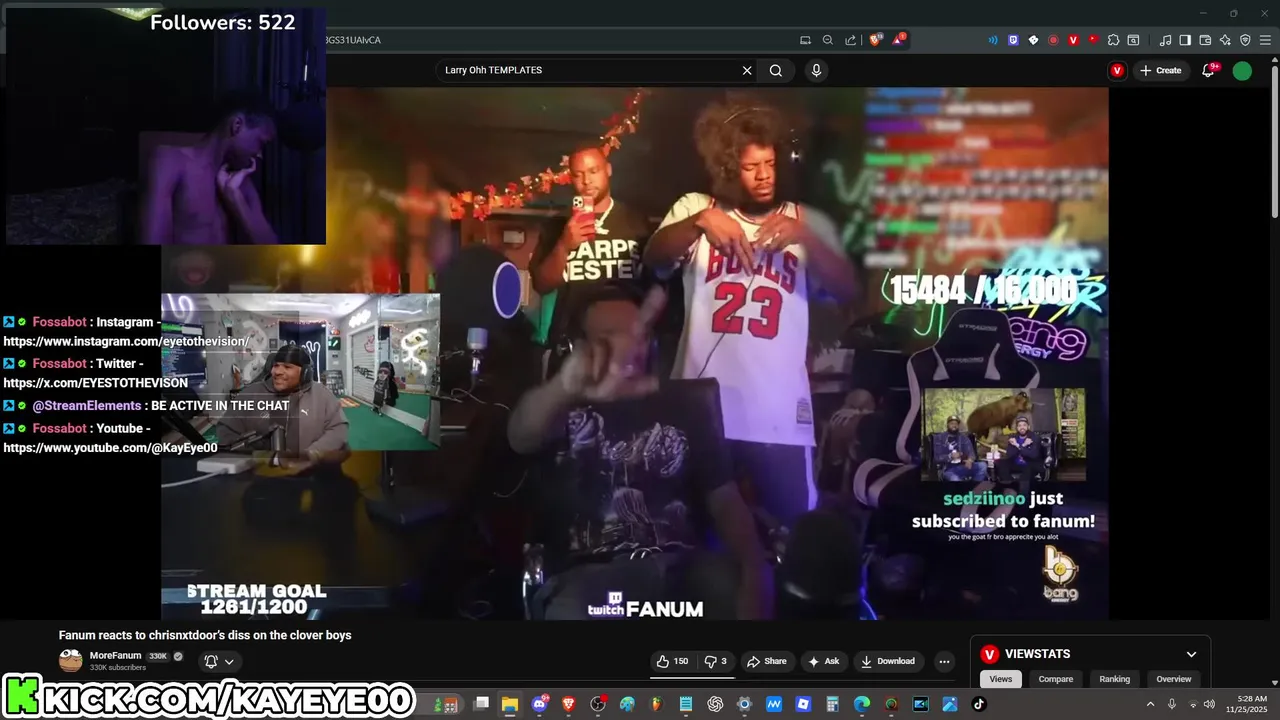The height and width of the screenshot is (720, 1280).
Task: Open the youtube.com/@KayEye00 link in chat
Action: [110, 448]
